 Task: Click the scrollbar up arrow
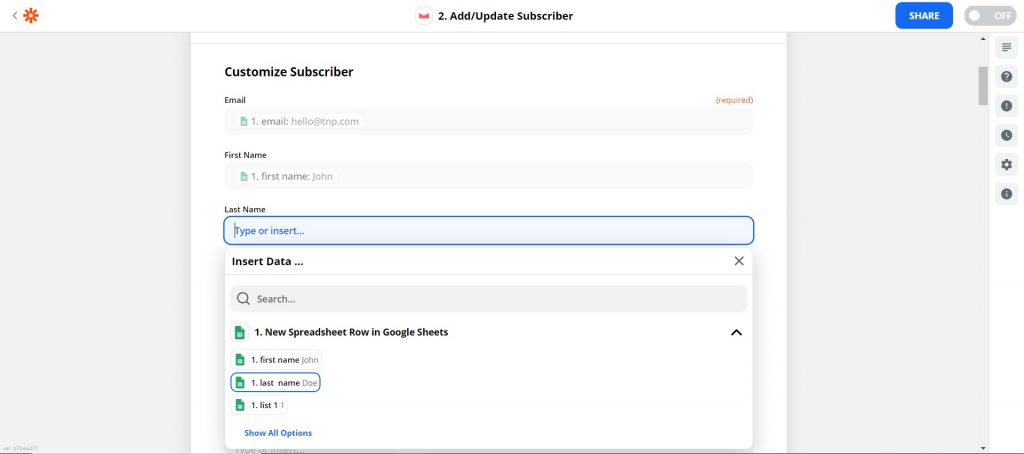coord(983,39)
